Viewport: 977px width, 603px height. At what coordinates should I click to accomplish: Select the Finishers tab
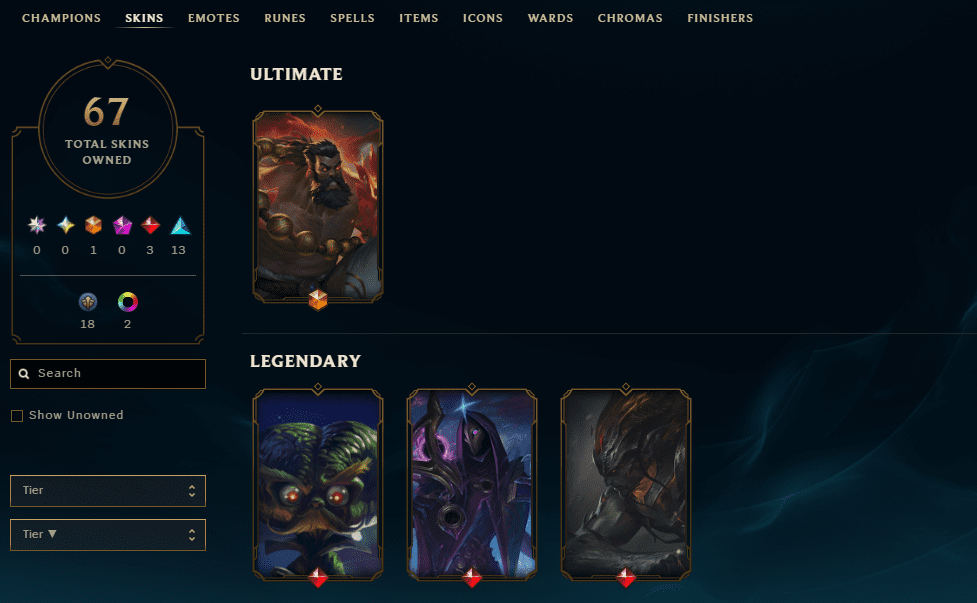pos(720,18)
